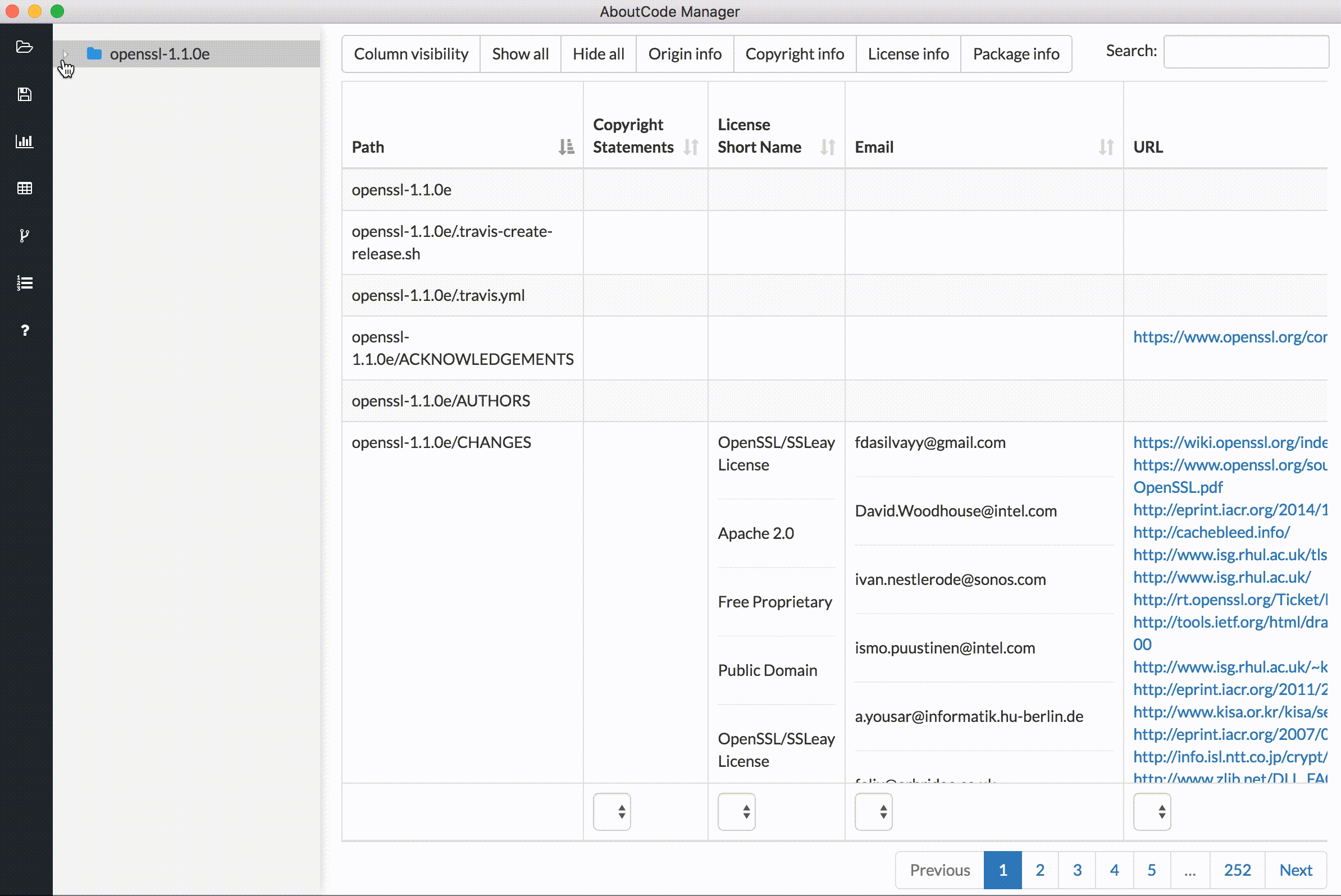Go to page 3
This screenshot has width=1341, height=896.
point(1077,870)
